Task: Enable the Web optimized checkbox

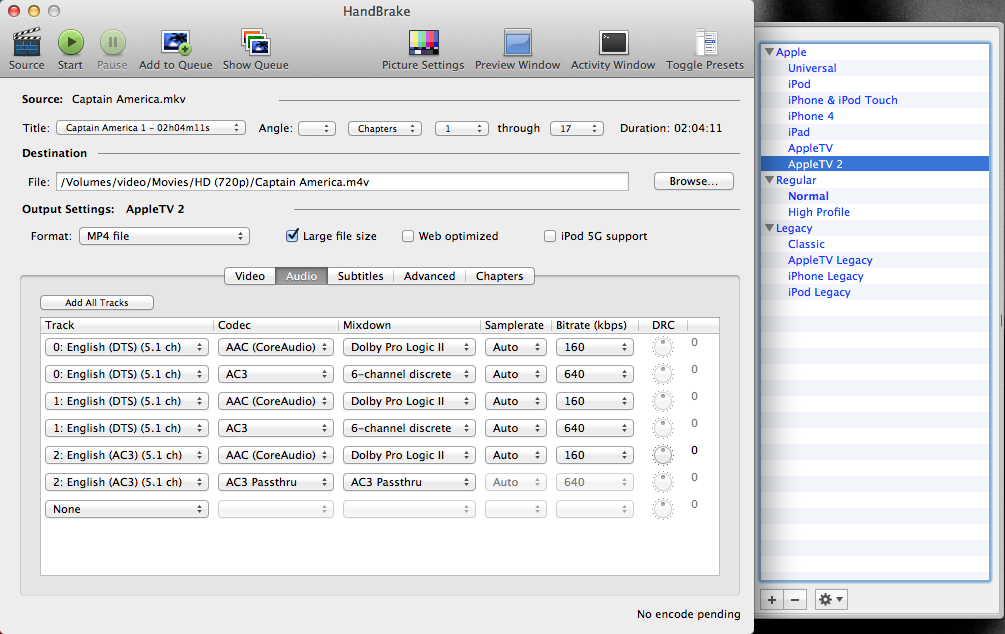Action: pyautogui.click(x=408, y=236)
